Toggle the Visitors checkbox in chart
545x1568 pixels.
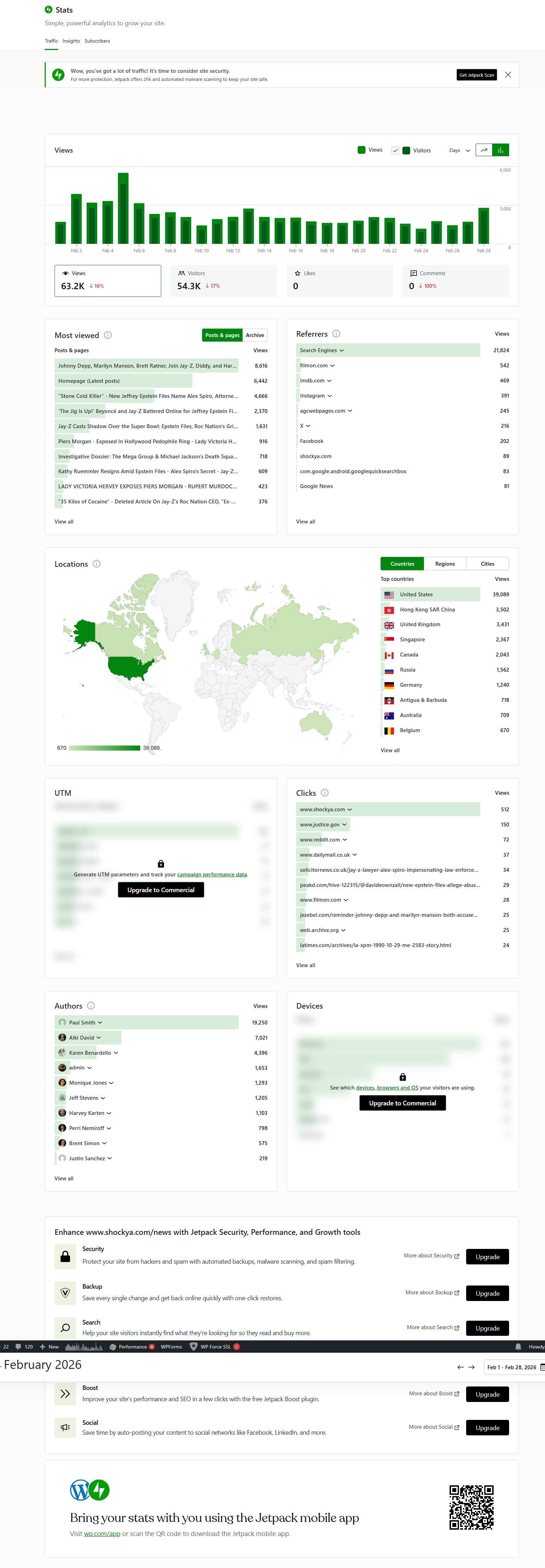click(x=395, y=150)
